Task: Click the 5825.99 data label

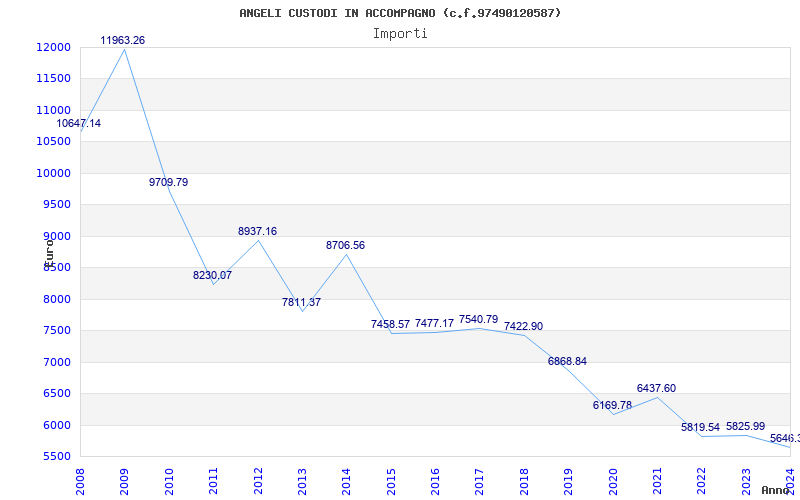Action: click(x=745, y=427)
